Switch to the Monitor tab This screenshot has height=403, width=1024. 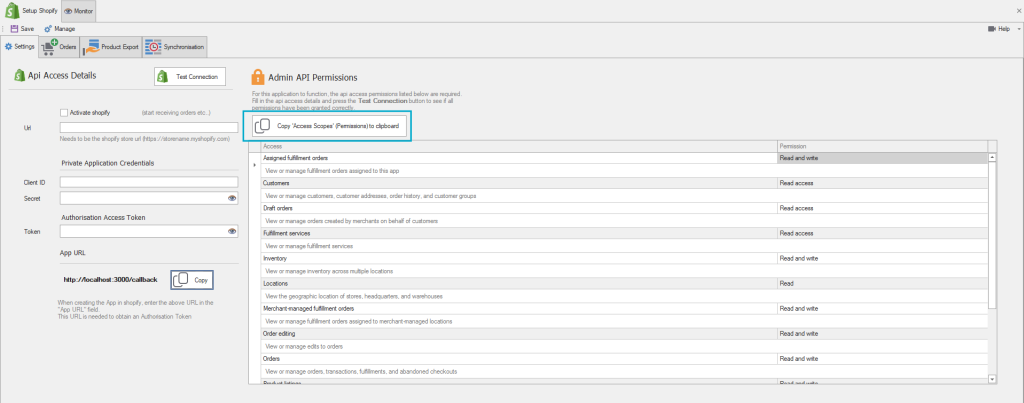click(78, 11)
